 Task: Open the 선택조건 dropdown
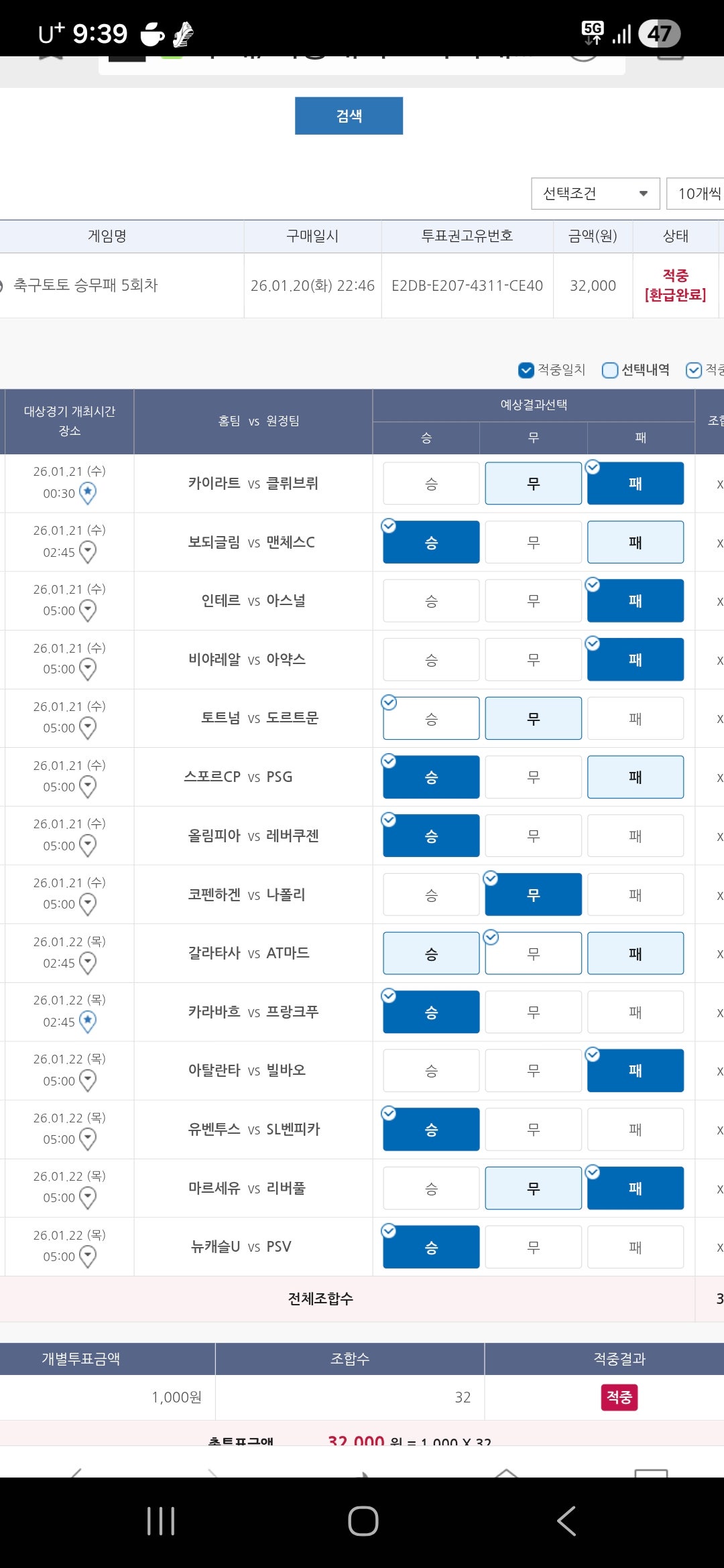(595, 194)
